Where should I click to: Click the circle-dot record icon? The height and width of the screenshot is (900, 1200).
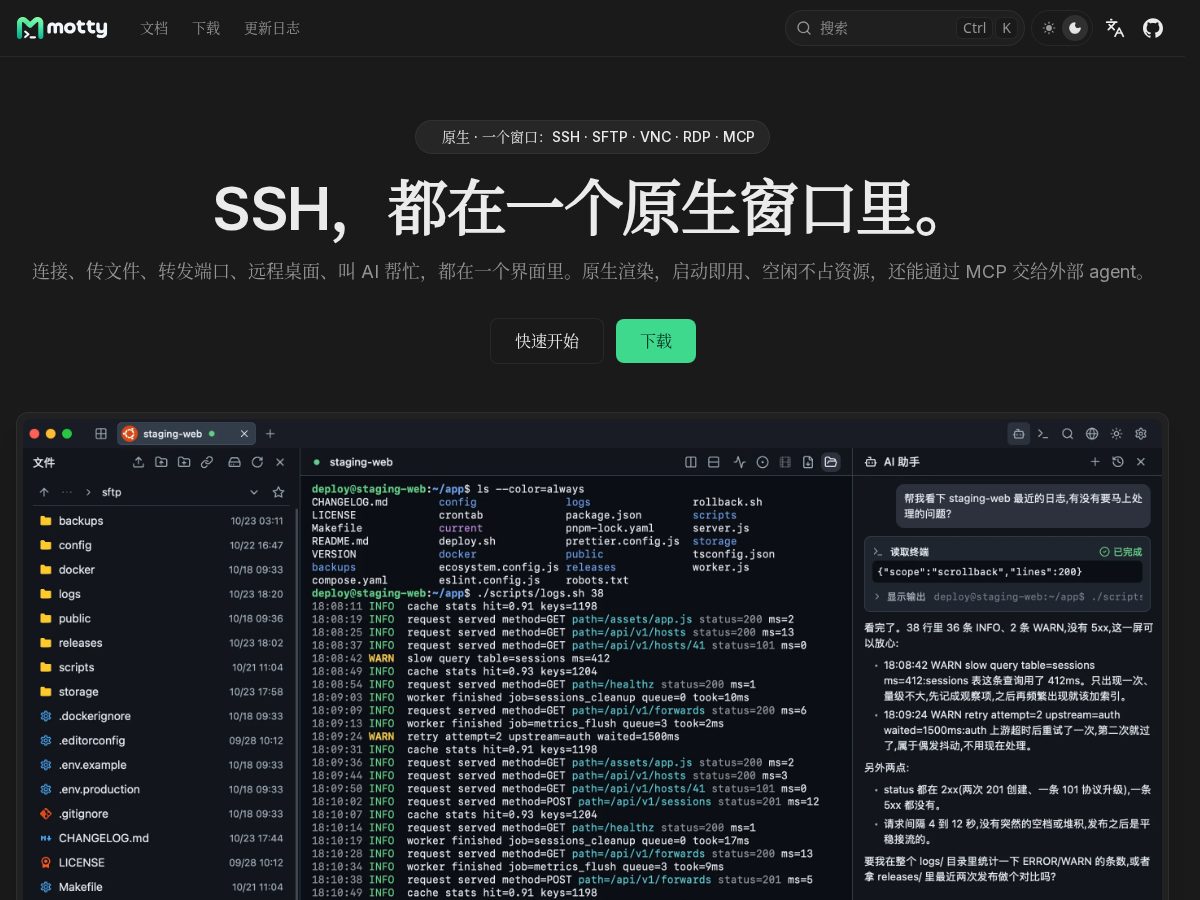[x=762, y=462]
